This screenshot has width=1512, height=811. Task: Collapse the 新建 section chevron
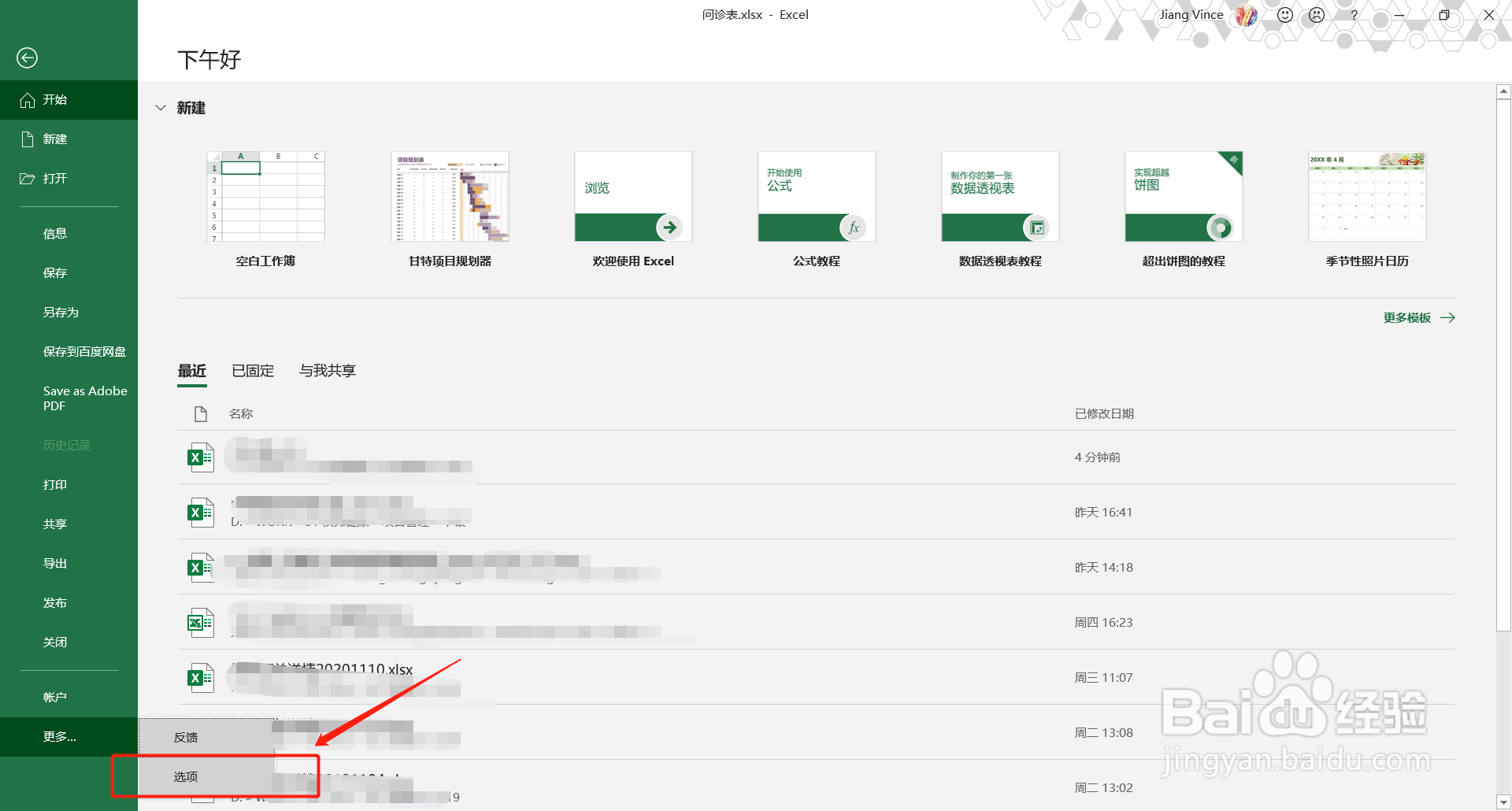pos(161,108)
